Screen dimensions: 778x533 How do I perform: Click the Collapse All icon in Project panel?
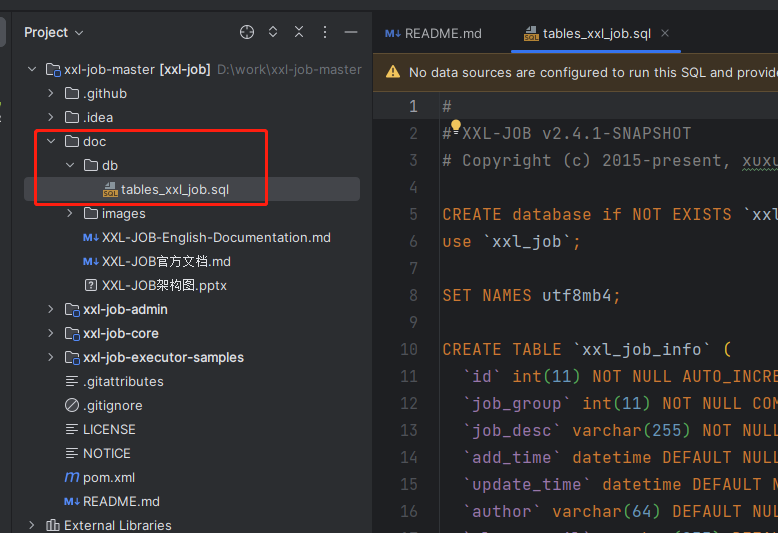(x=299, y=32)
